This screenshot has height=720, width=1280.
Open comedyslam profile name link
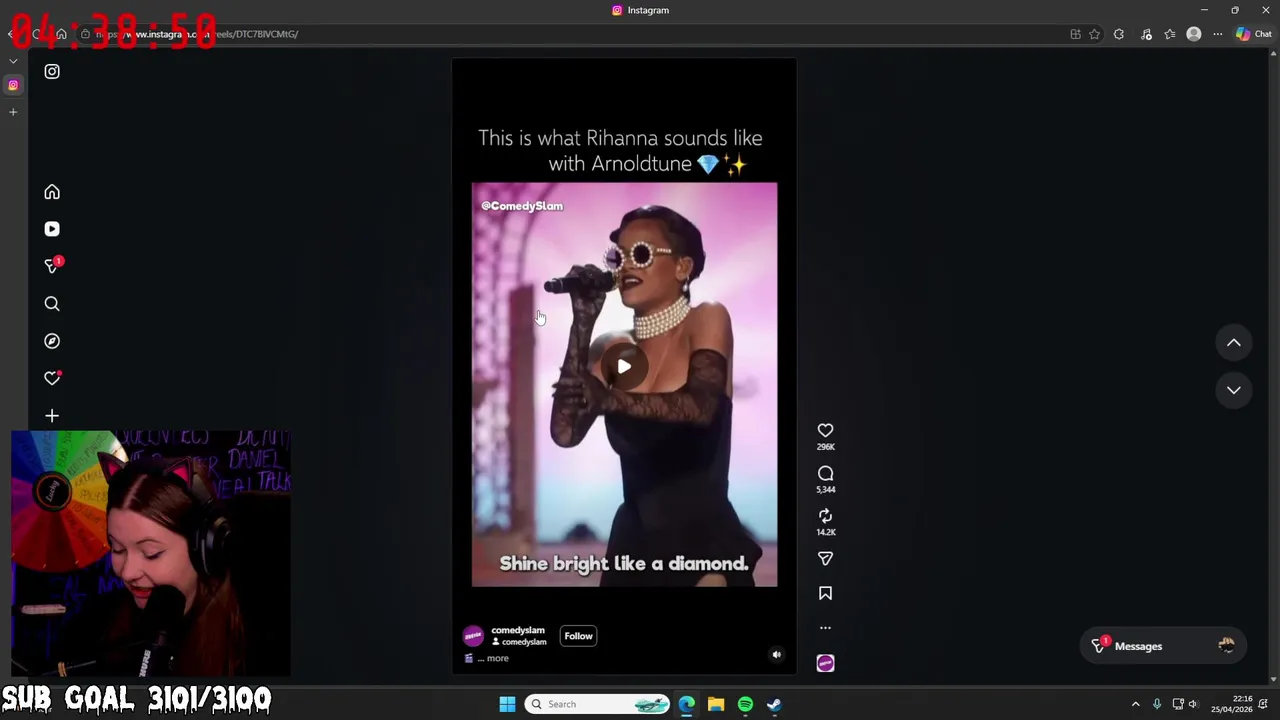tap(518, 631)
